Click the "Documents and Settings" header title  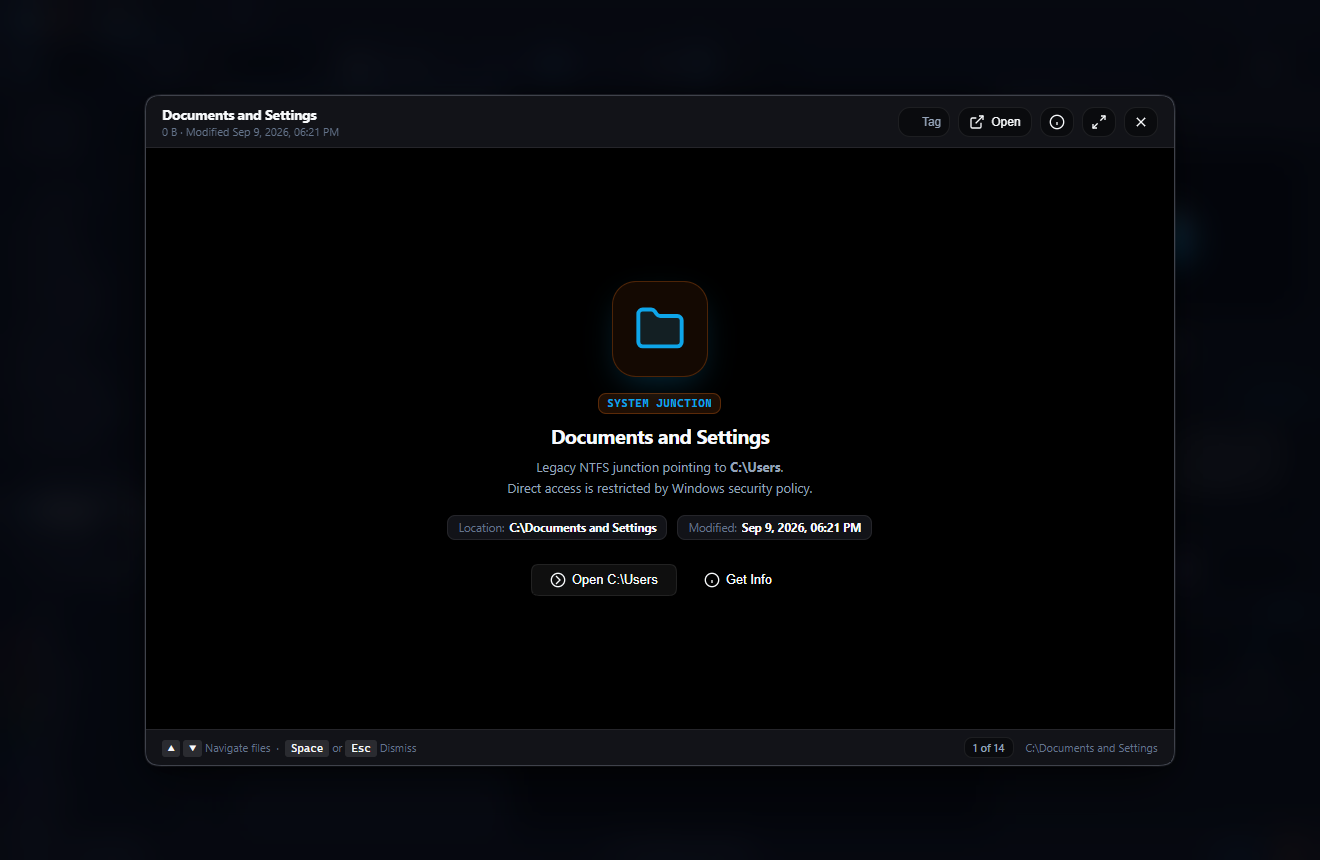pyautogui.click(x=240, y=115)
